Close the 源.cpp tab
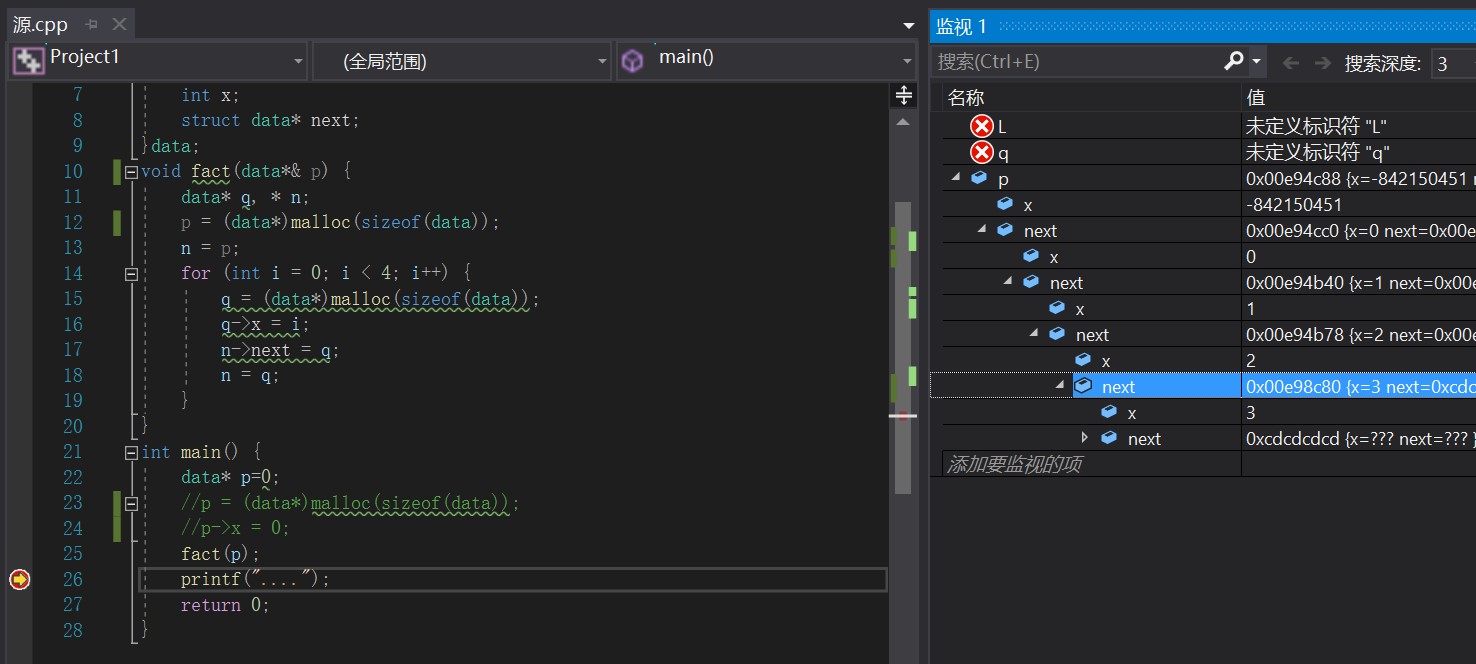The image size is (1476, 664). (x=119, y=25)
